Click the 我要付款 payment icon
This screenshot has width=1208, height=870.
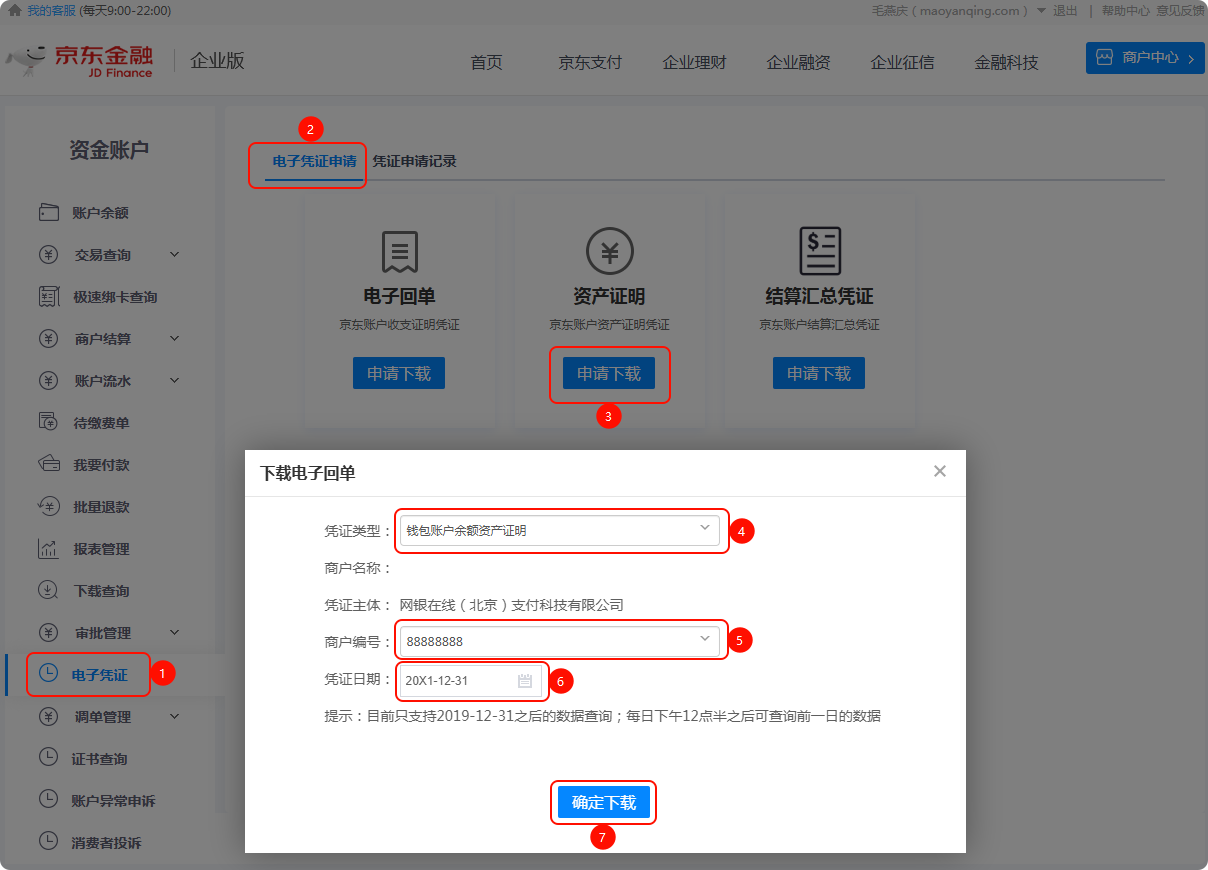pyautogui.click(x=48, y=465)
